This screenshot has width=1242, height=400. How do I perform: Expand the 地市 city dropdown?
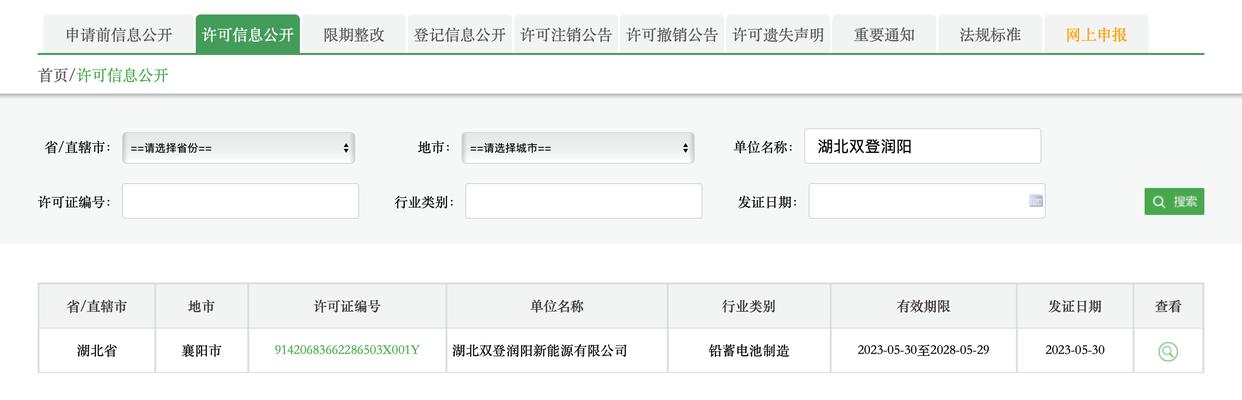click(x=578, y=148)
